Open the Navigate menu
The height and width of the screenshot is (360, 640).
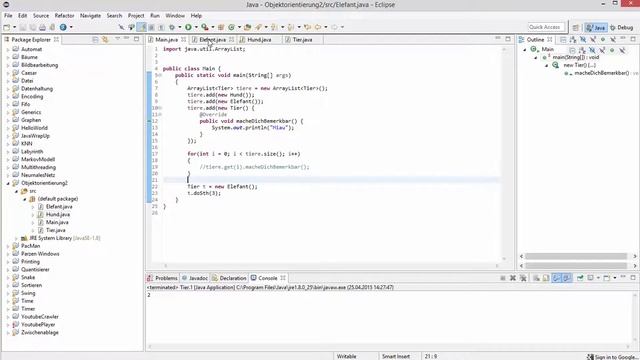pyautogui.click(x=90, y=16)
